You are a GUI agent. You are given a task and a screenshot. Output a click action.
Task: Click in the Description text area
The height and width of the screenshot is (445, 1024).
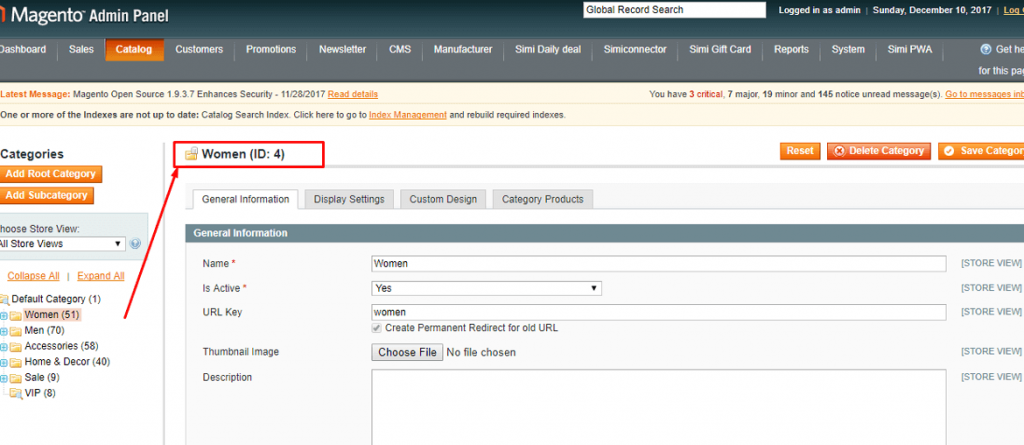(658, 407)
